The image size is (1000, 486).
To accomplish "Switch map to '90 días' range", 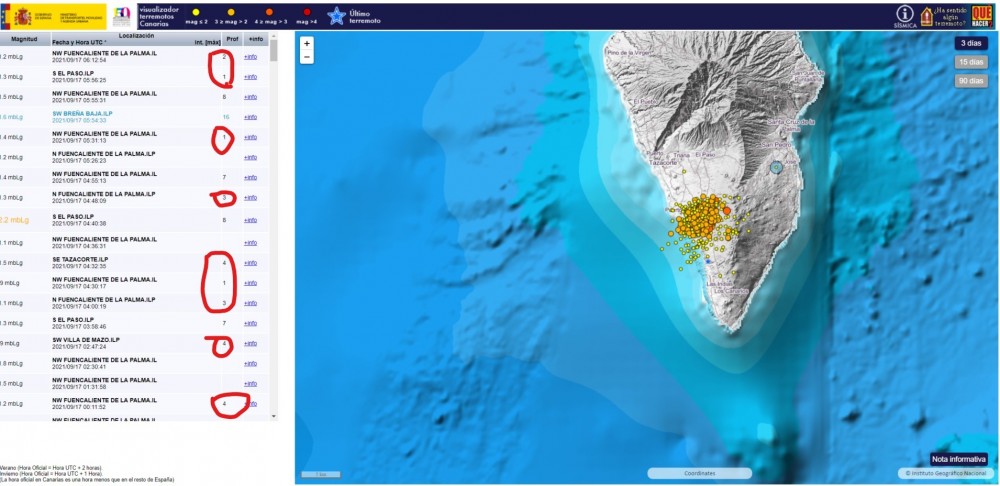I will click(970, 81).
